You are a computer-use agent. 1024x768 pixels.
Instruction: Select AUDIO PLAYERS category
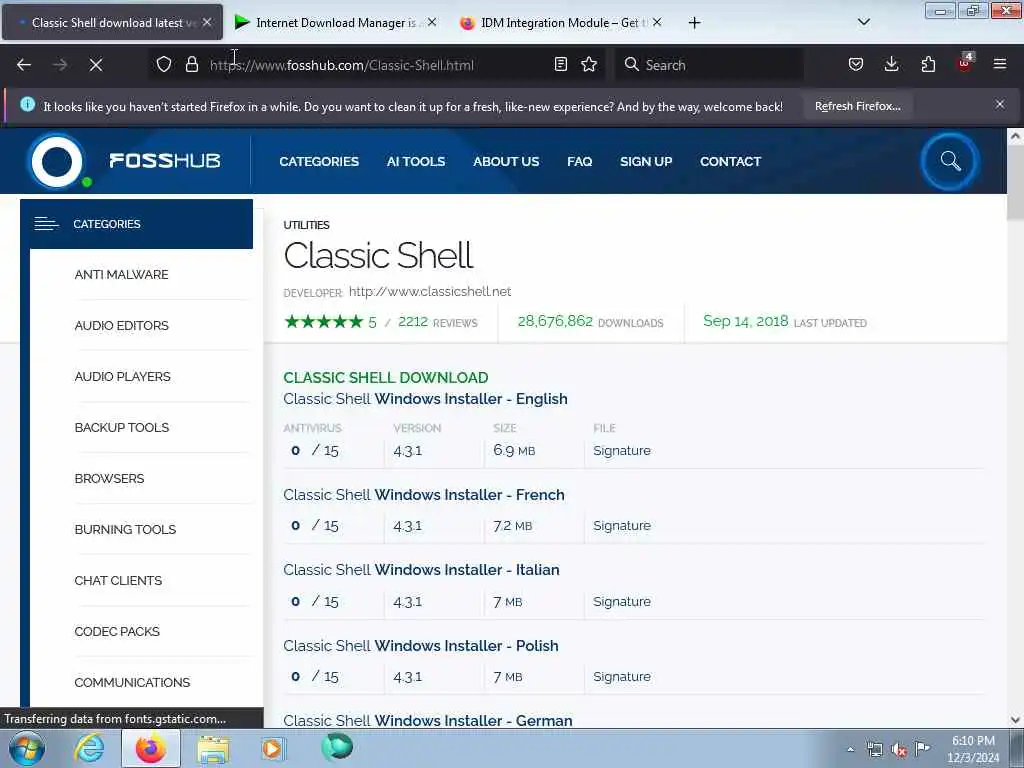(122, 377)
